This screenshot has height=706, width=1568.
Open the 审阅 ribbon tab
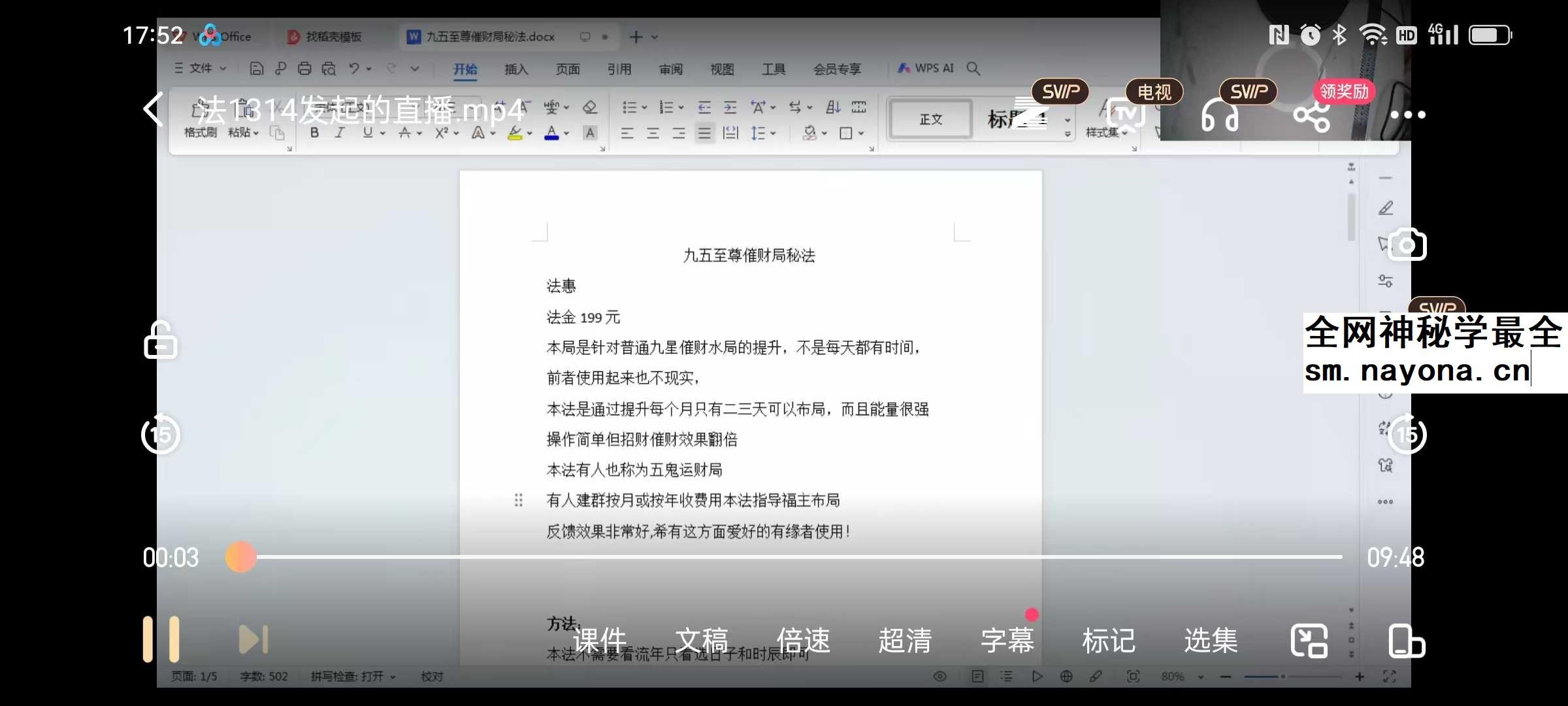click(671, 69)
